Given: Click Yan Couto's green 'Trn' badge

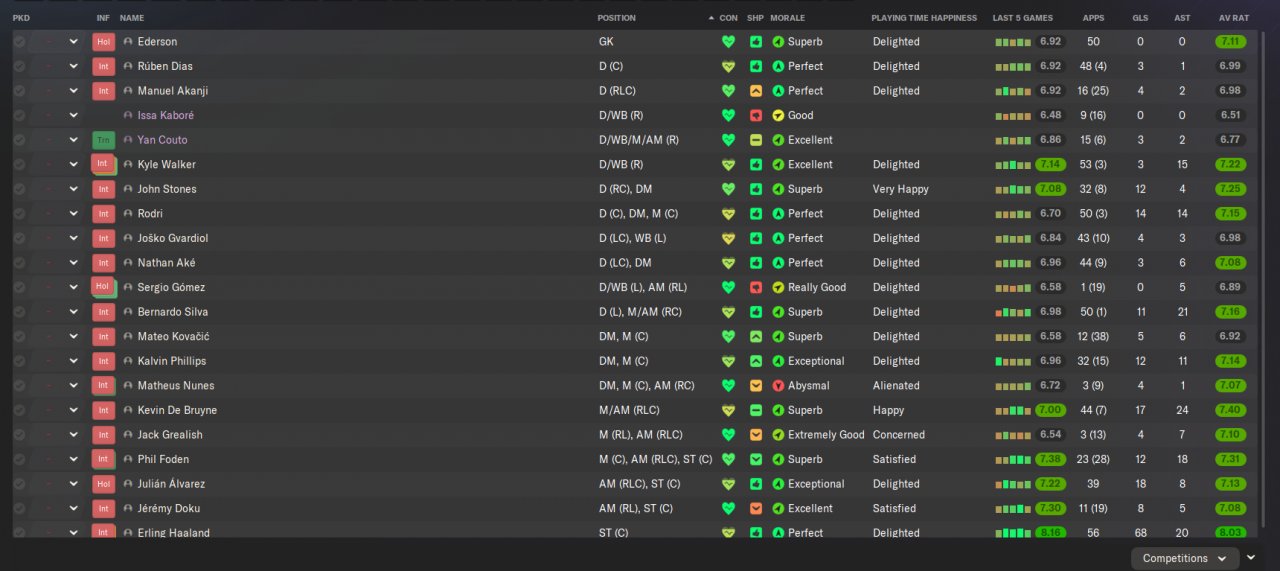Looking at the screenshot, I should (x=103, y=140).
